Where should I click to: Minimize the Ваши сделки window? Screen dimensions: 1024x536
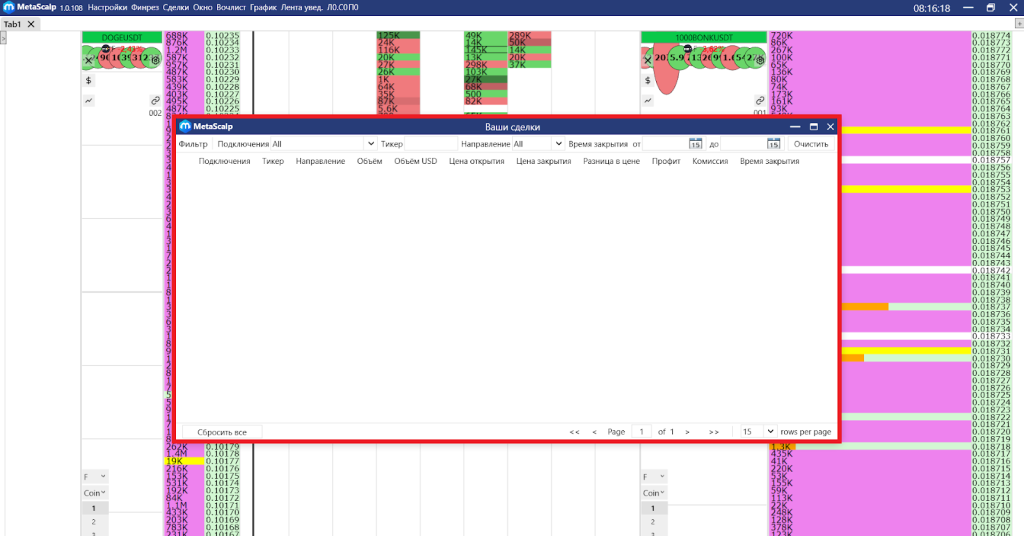[x=795, y=127]
